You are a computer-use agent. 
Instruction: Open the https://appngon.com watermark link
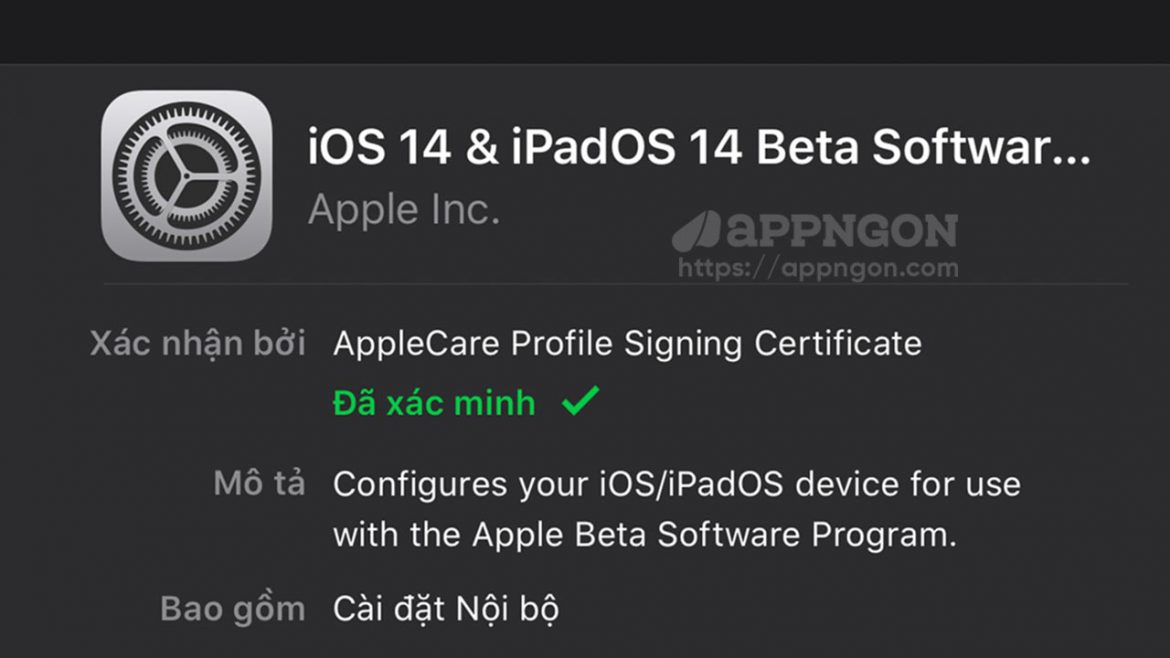click(817, 268)
